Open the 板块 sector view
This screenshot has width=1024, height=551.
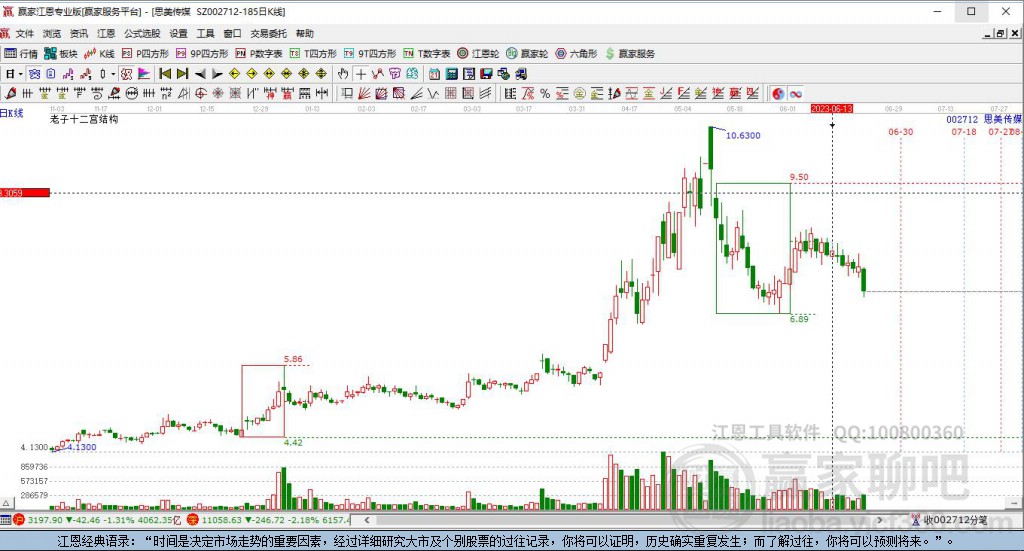pos(61,54)
